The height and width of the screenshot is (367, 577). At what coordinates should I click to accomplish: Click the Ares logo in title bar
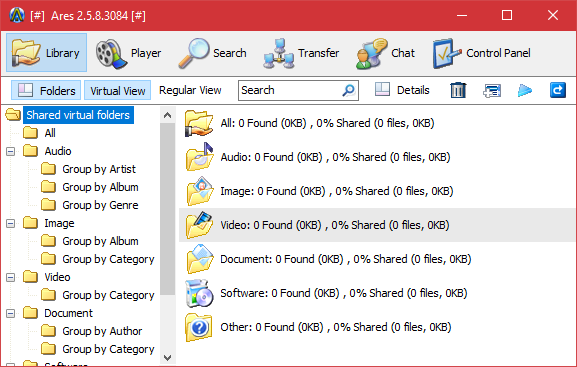point(17,15)
